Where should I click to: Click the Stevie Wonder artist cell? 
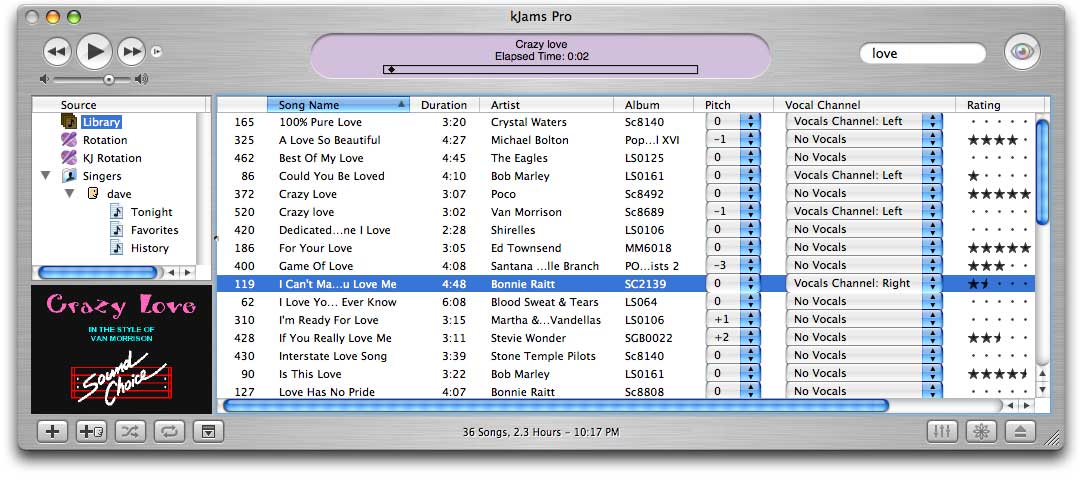(528, 338)
